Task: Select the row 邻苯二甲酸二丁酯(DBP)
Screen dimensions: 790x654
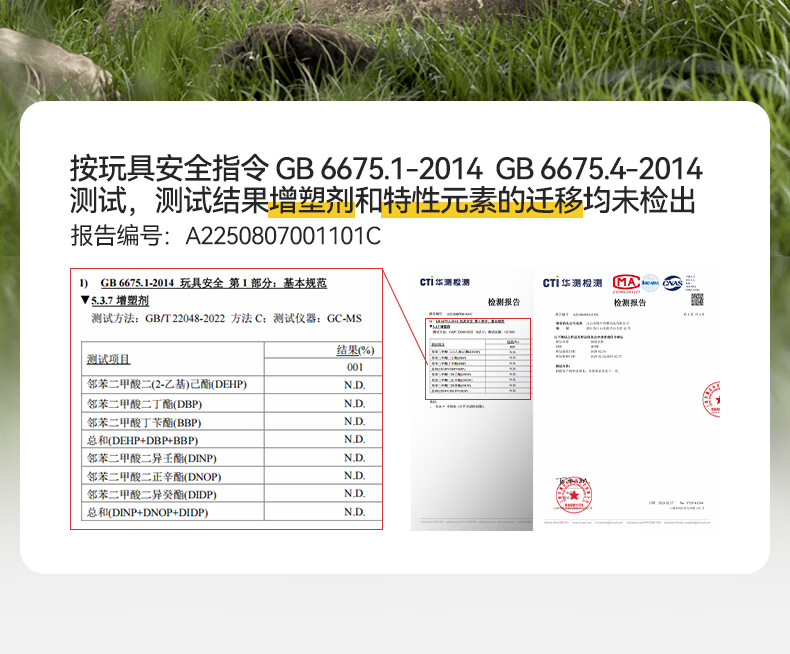Action: [x=232, y=404]
